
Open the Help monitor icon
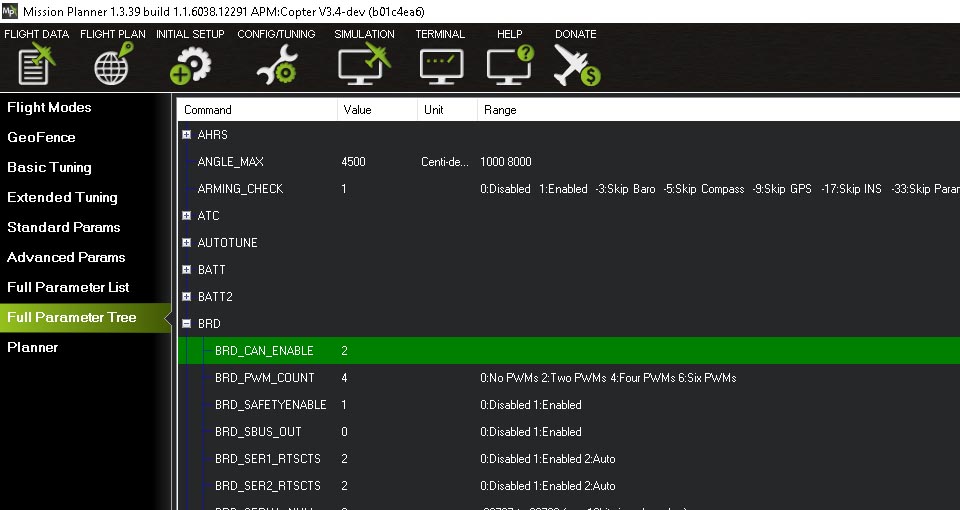point(509,64)
